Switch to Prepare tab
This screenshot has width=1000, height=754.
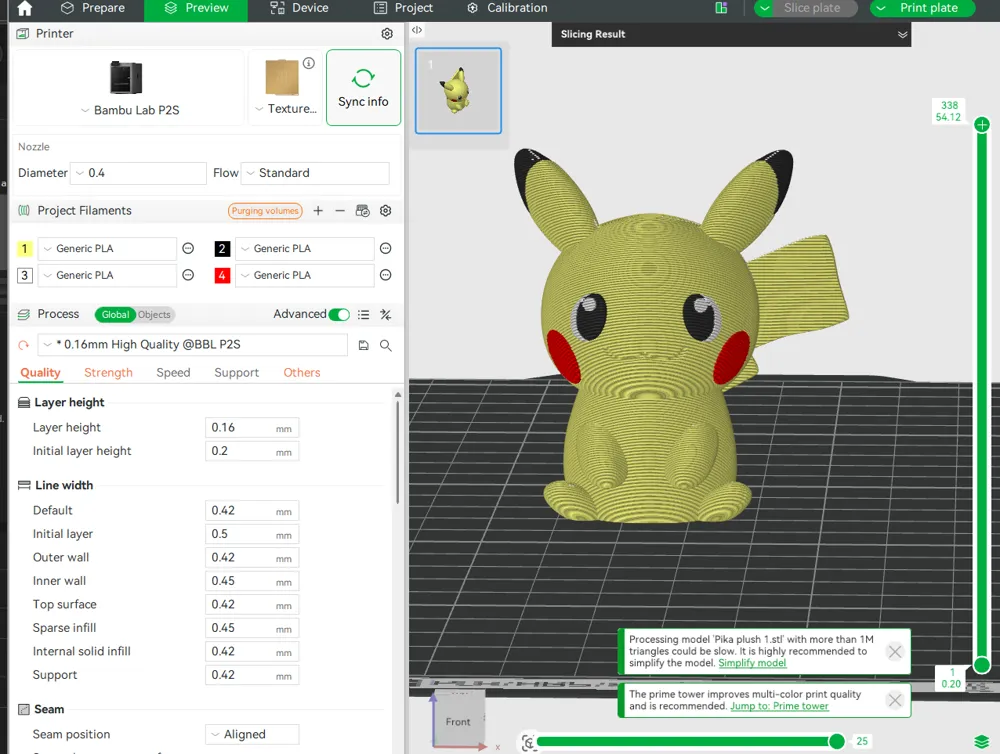coord(92,8)
